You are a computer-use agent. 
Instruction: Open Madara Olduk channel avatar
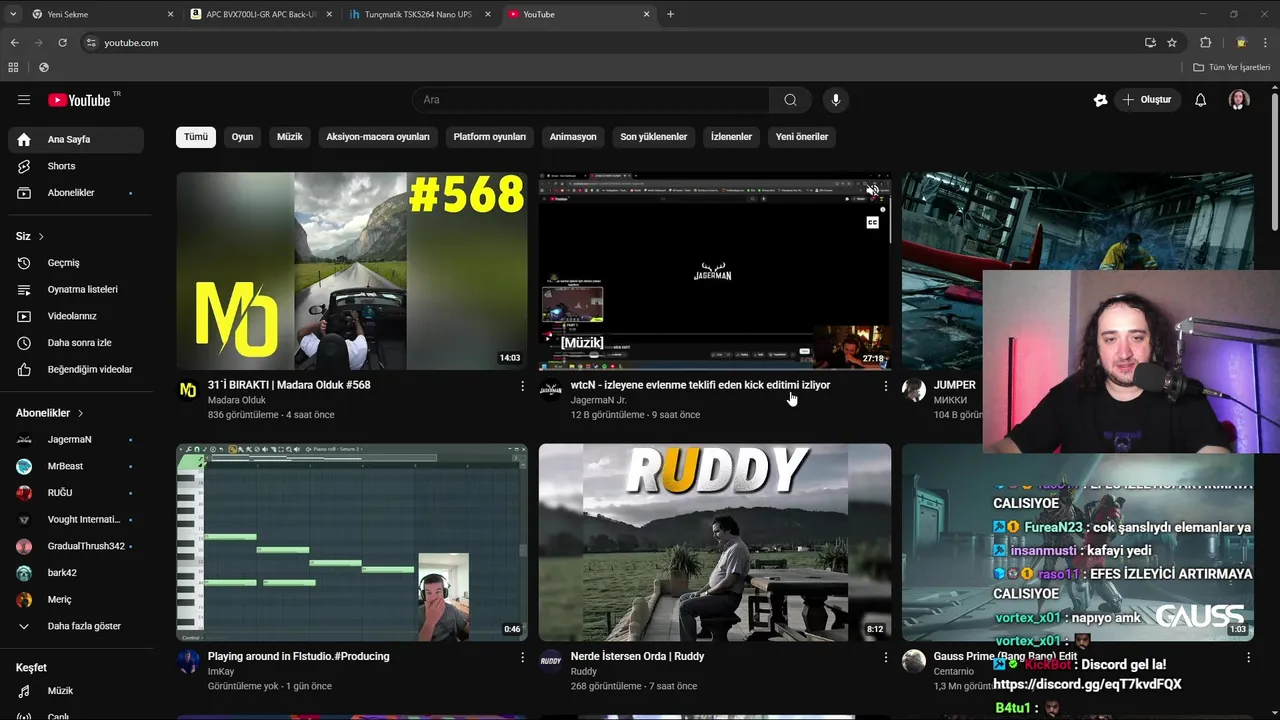click(188, 390)
